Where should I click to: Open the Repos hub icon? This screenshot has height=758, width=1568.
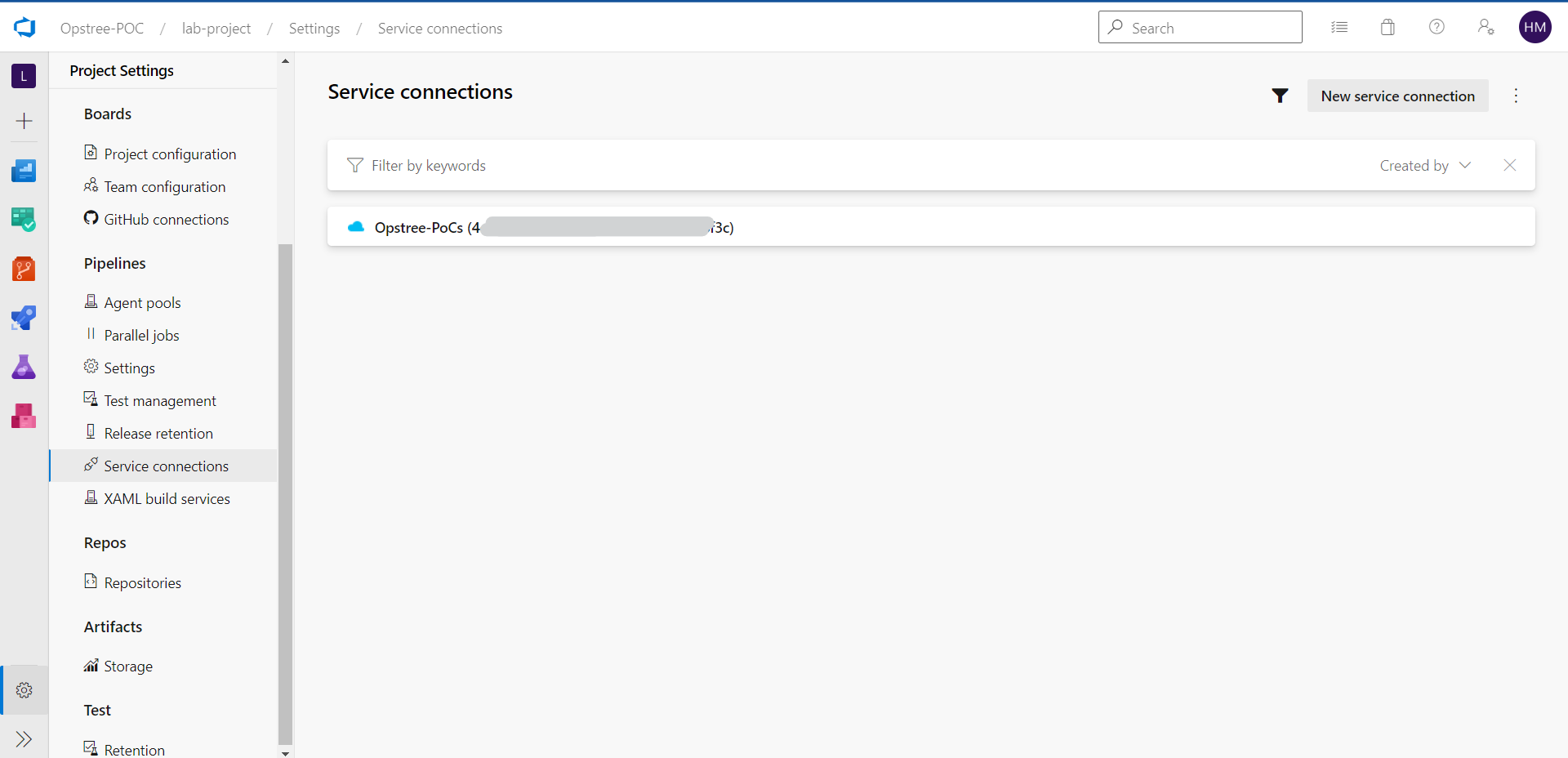pyautogui.click(x=24, y=269)
